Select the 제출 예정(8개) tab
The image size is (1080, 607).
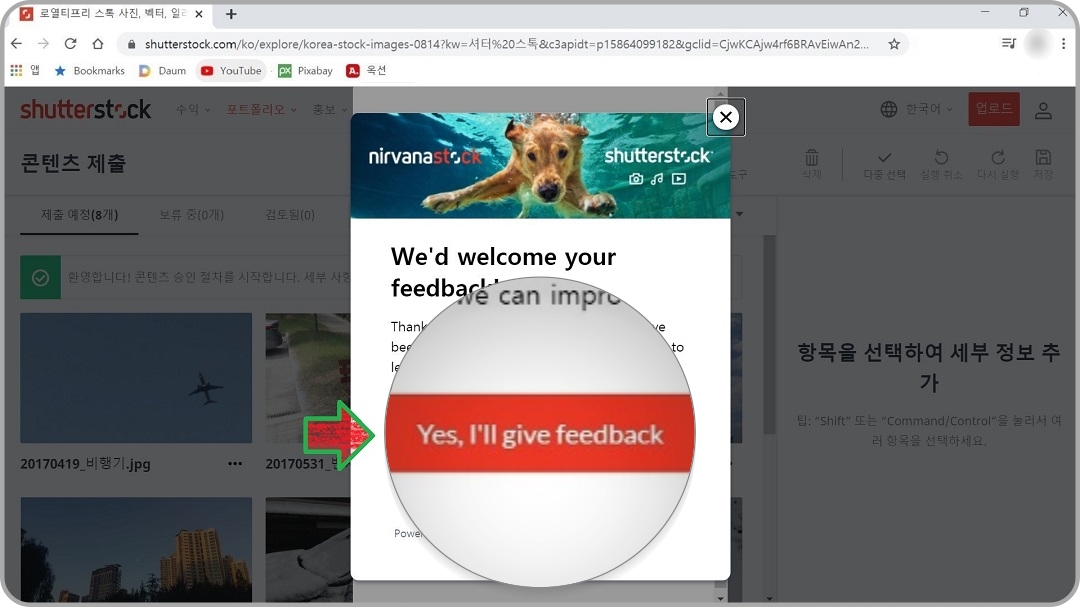[79, 215]
